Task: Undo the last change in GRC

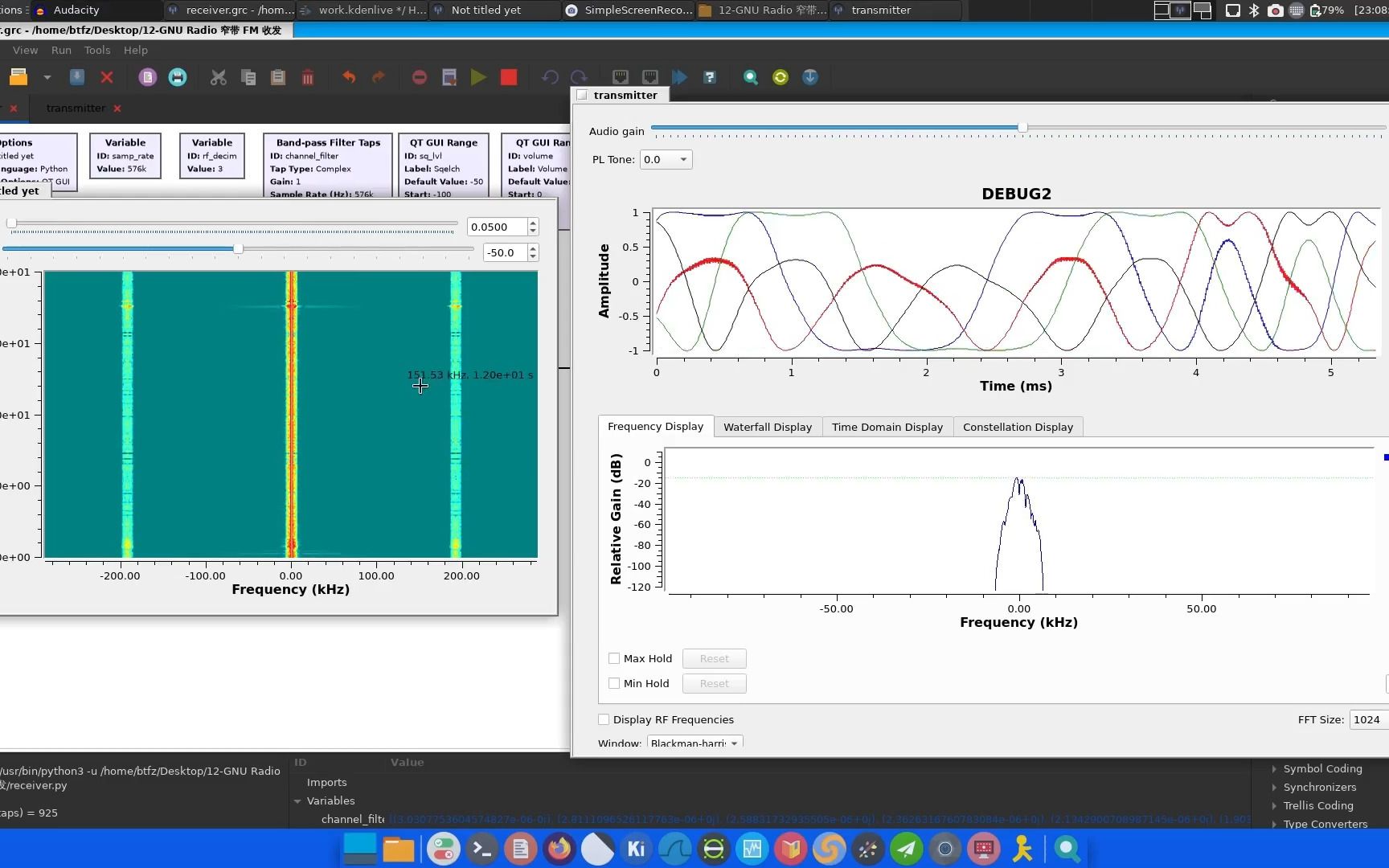Action: [349, 77]
